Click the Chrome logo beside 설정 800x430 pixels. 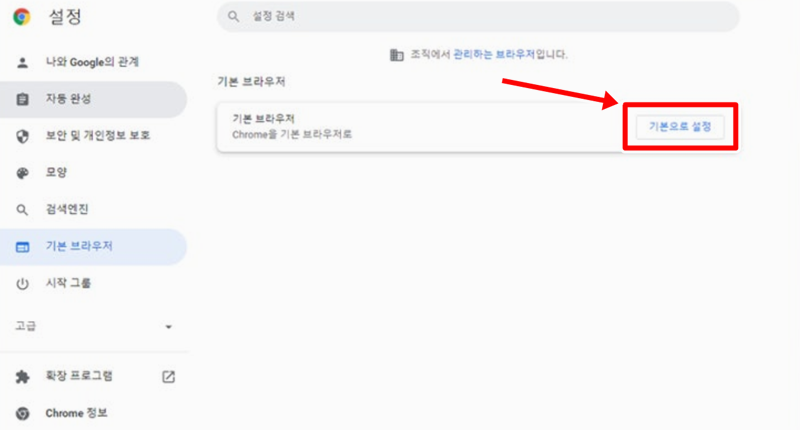tap(21, 17)
